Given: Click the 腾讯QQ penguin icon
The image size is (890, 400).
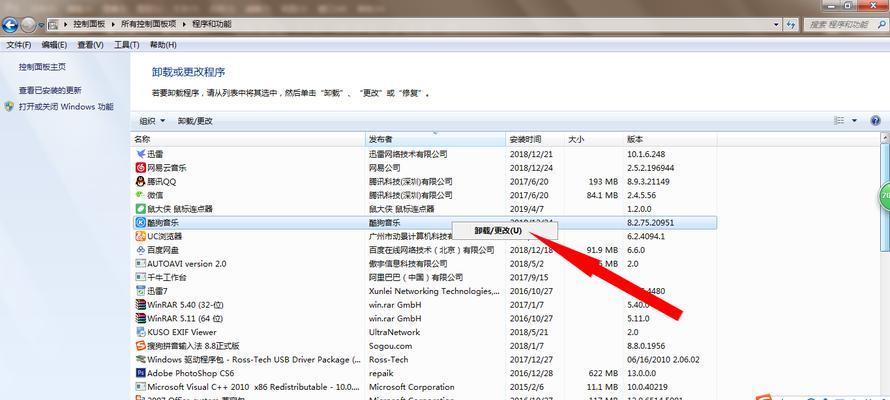Looking at the screenshot, I should 141,182.
